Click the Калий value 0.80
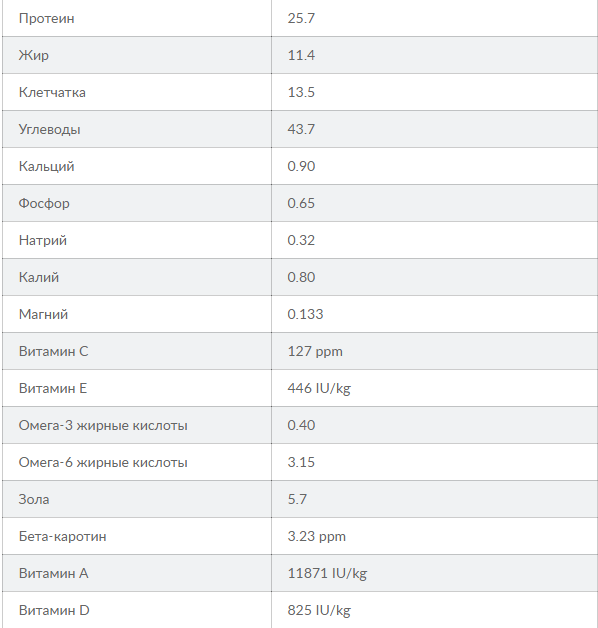 [301, 277]
